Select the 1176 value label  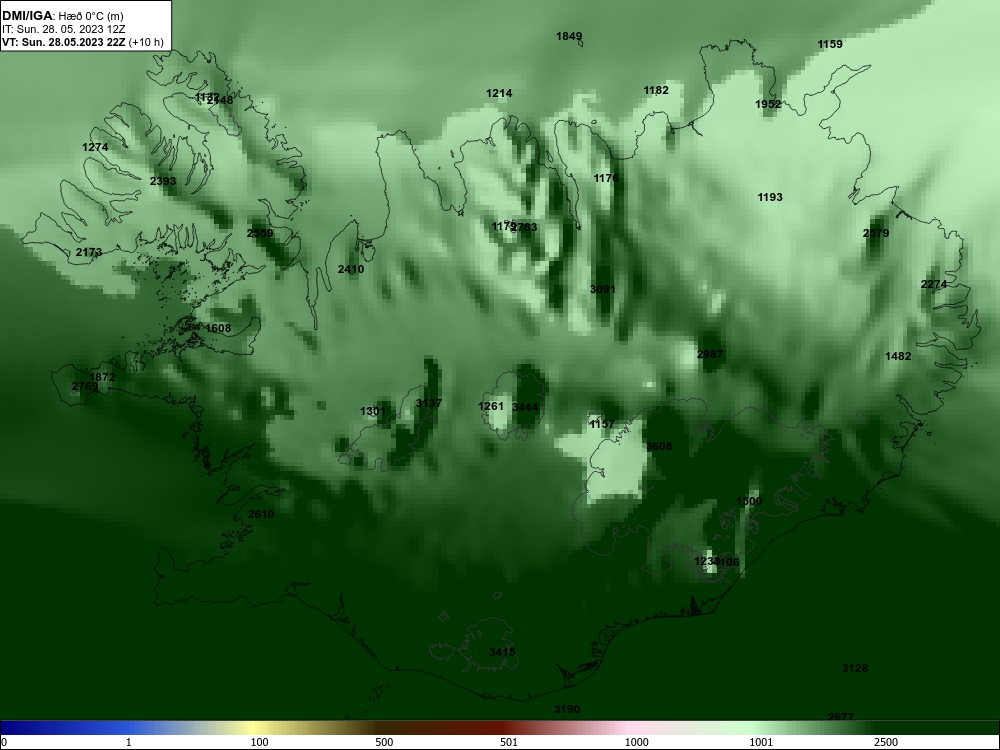pos(606,178)
